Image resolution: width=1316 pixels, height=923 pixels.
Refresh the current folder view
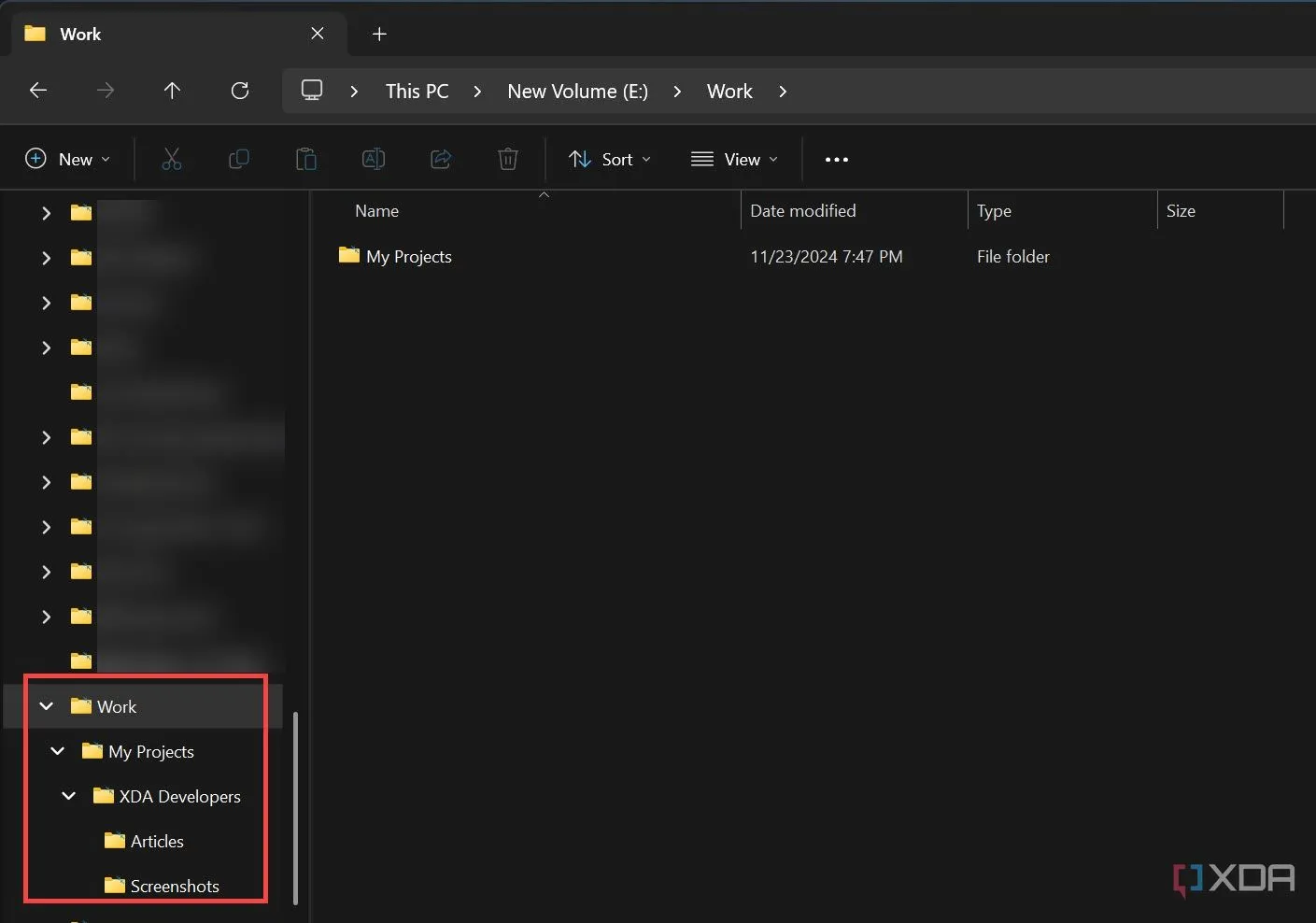coord(240,91)
